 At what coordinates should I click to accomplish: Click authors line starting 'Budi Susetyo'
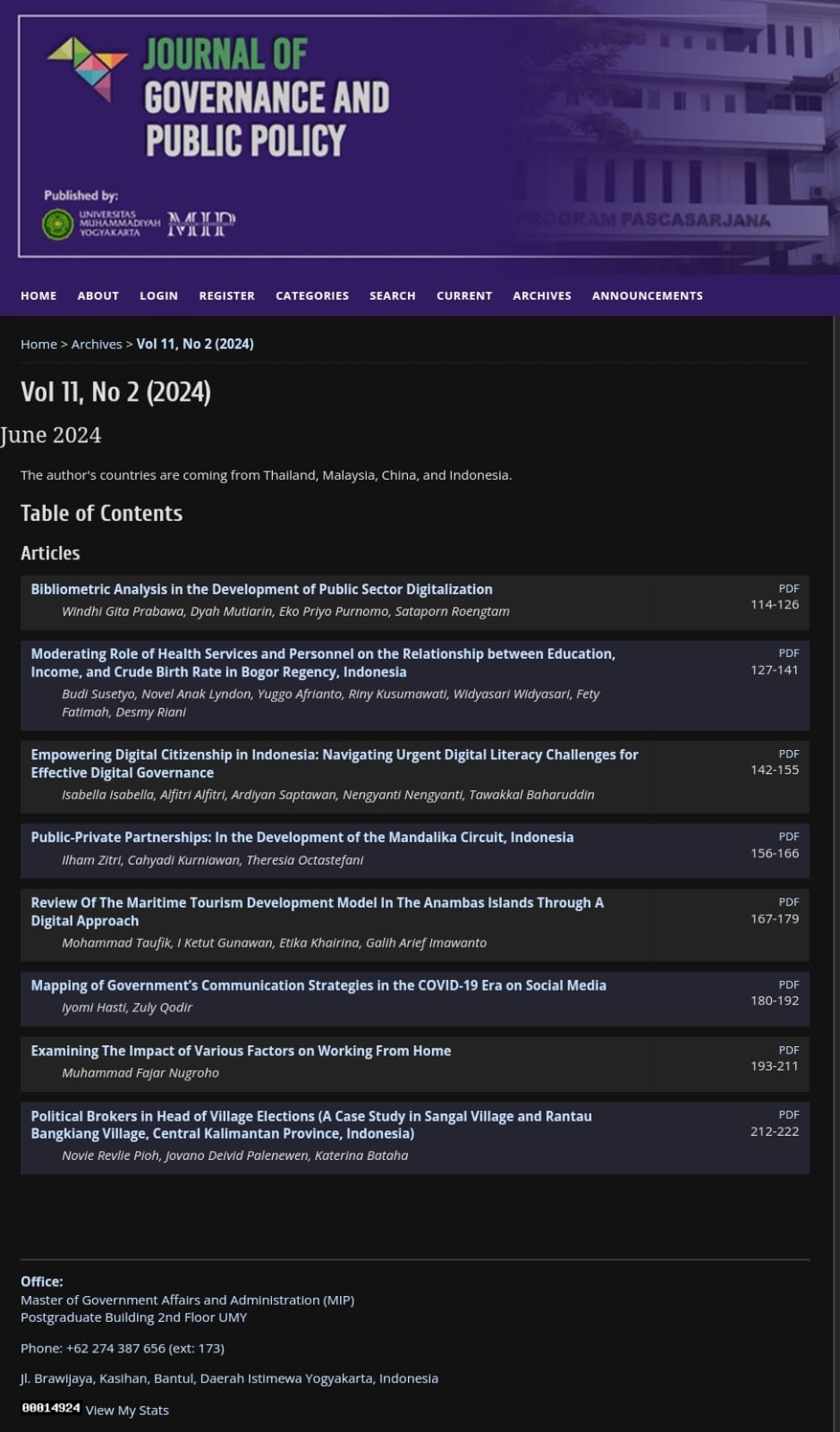331,703
